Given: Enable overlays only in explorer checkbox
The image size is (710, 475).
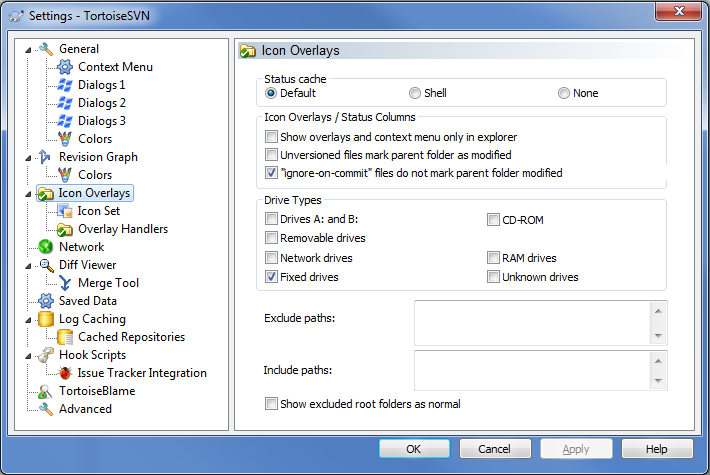Looking at the screenshot, I should point(271,137).
